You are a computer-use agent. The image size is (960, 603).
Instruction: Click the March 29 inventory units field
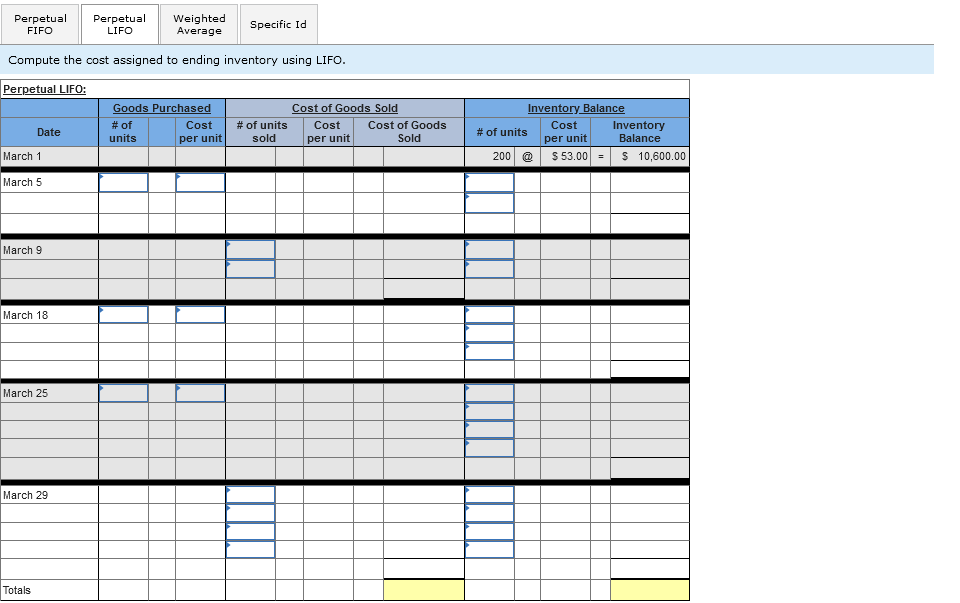489,494
